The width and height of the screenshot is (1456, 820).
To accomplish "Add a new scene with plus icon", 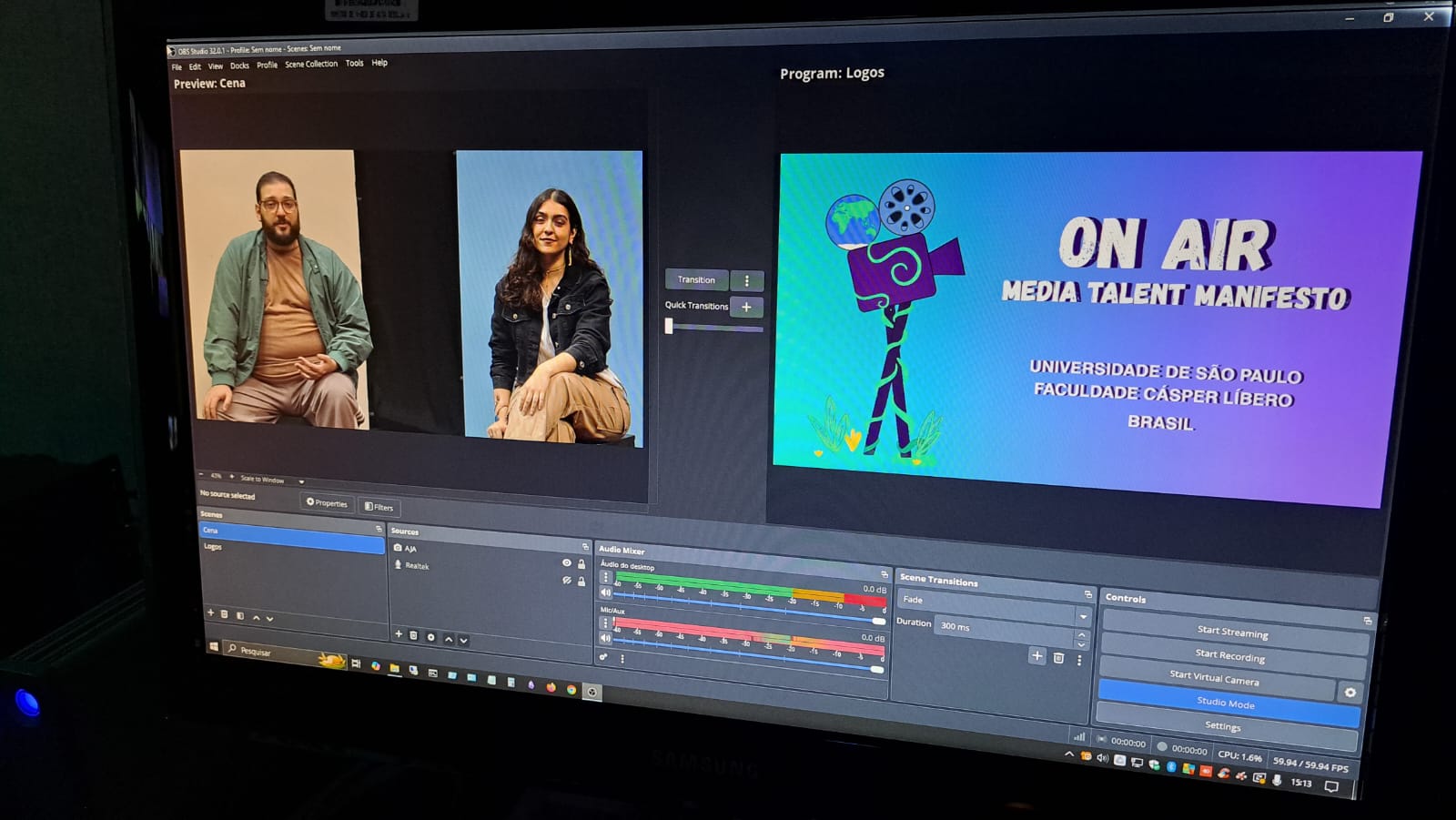I will [210, 613].
